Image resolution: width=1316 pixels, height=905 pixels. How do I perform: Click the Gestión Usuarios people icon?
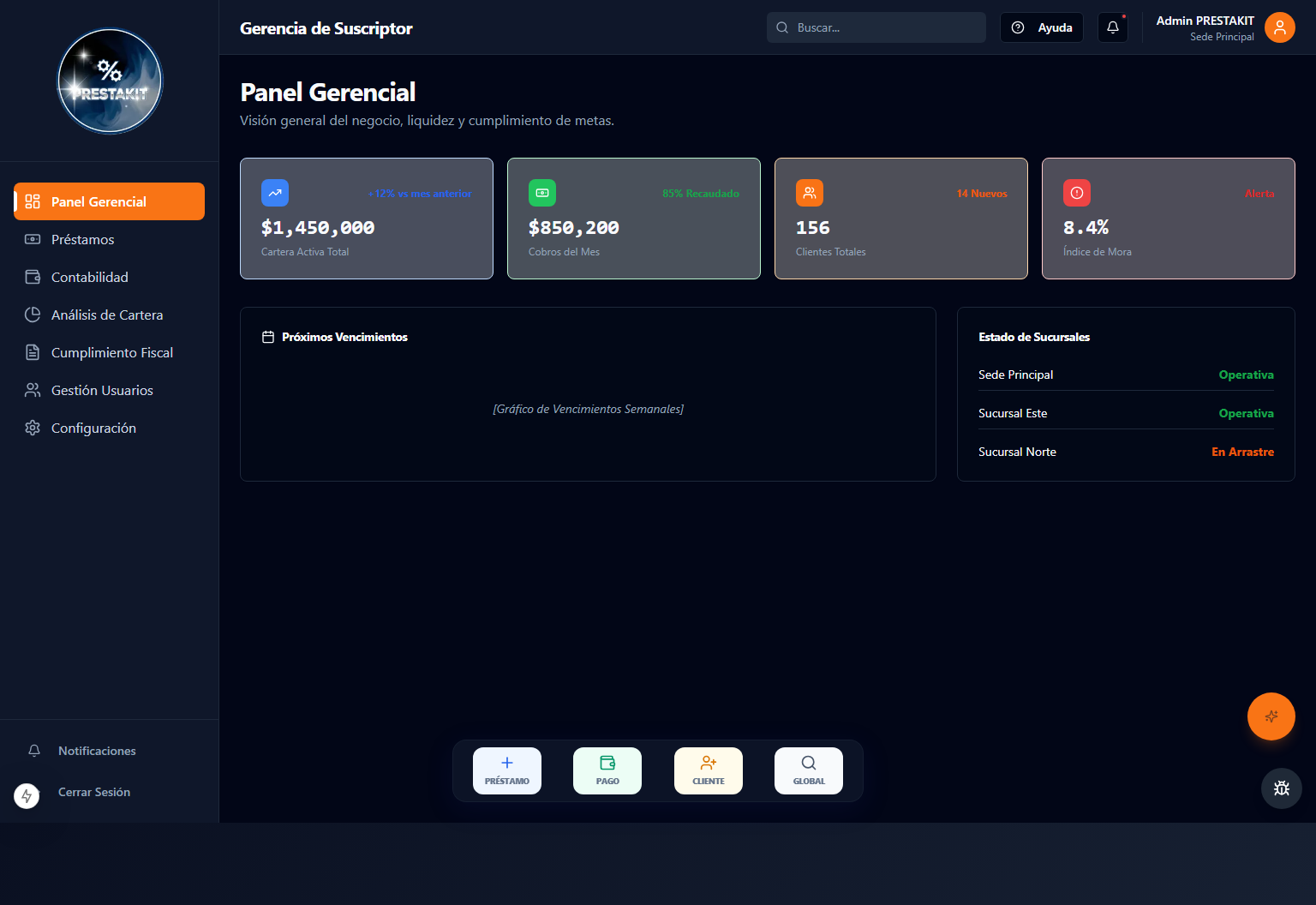point(33,390)
